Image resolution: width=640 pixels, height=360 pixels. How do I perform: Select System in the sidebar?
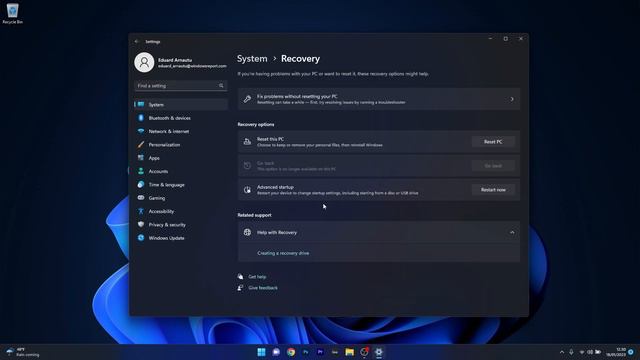(x=181, y=104)
